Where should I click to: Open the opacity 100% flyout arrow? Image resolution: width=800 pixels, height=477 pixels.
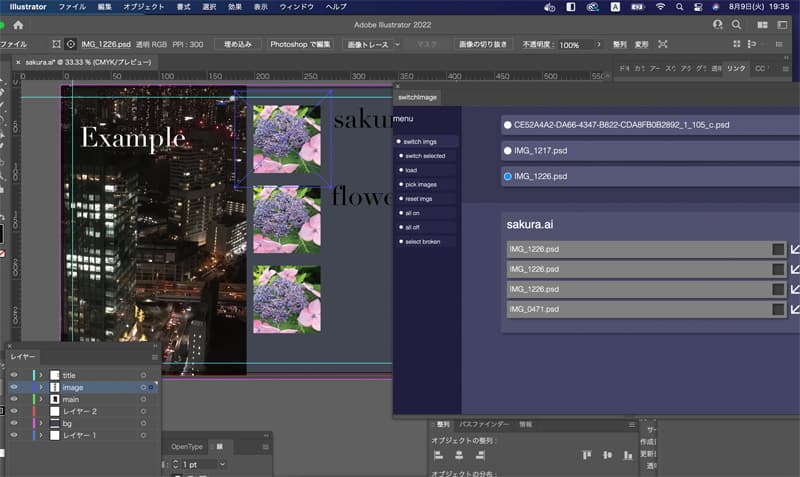click(598, 44)
